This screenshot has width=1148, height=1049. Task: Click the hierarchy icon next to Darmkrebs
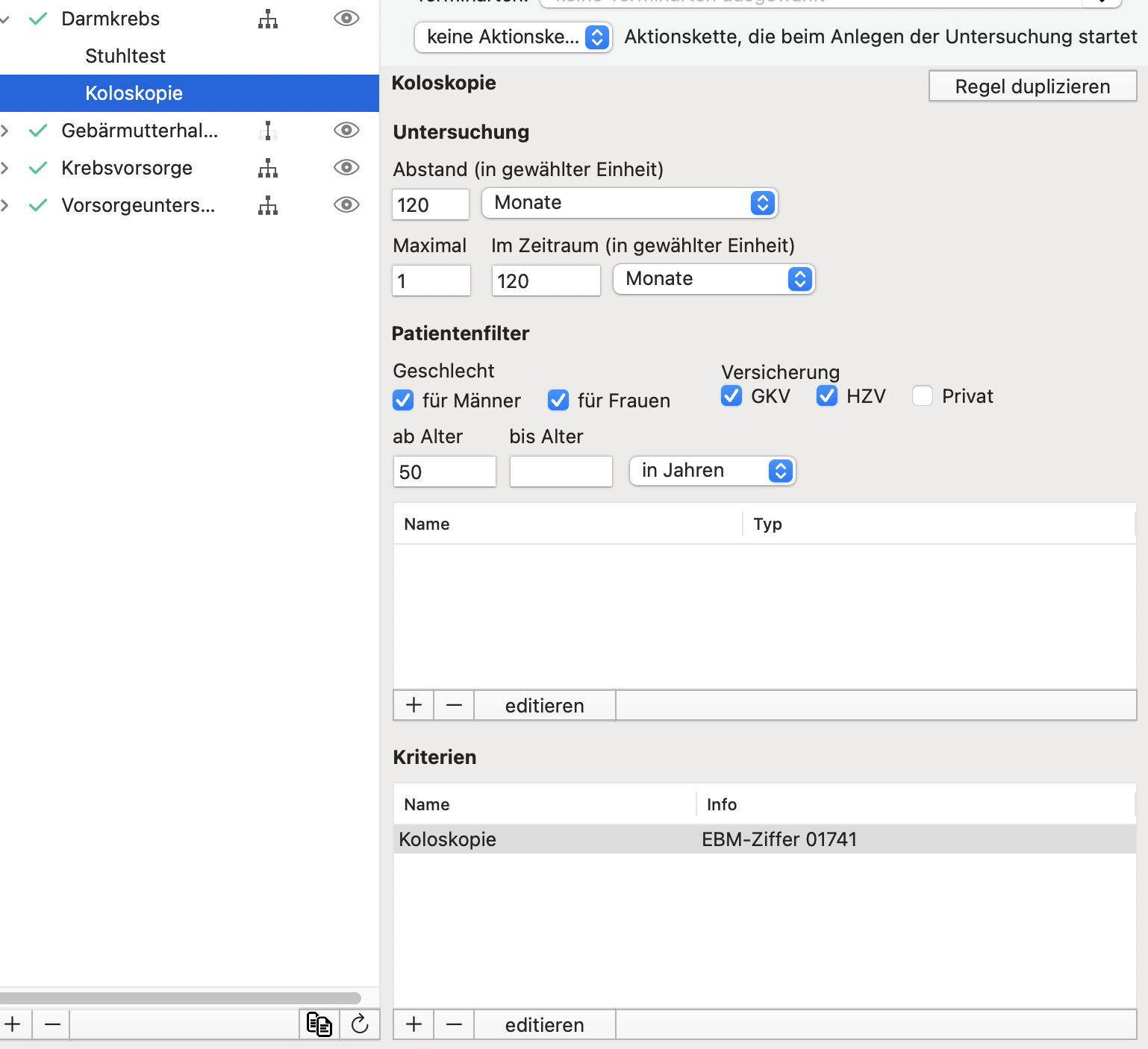pos(268,19)
